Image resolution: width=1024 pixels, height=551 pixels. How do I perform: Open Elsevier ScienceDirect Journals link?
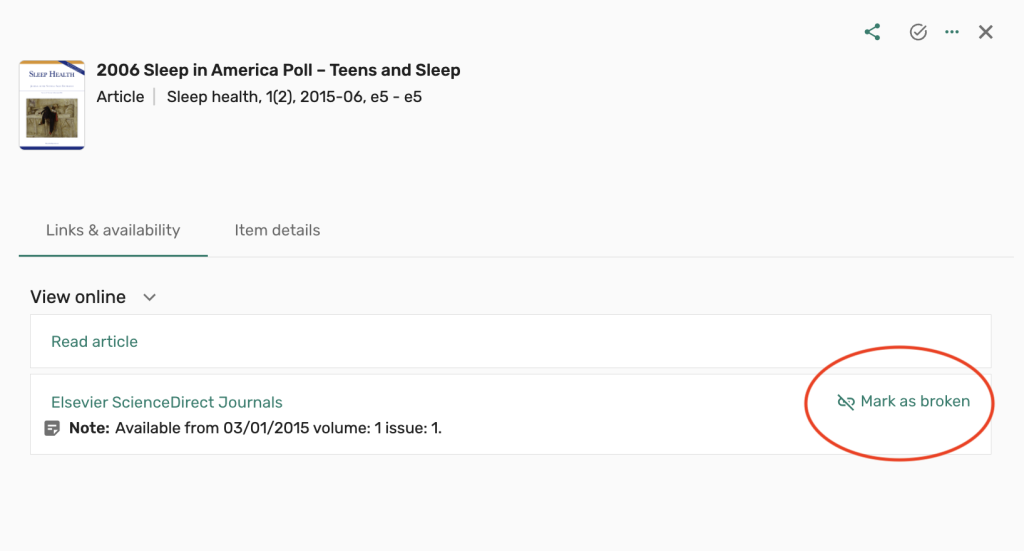pos(166,403)
